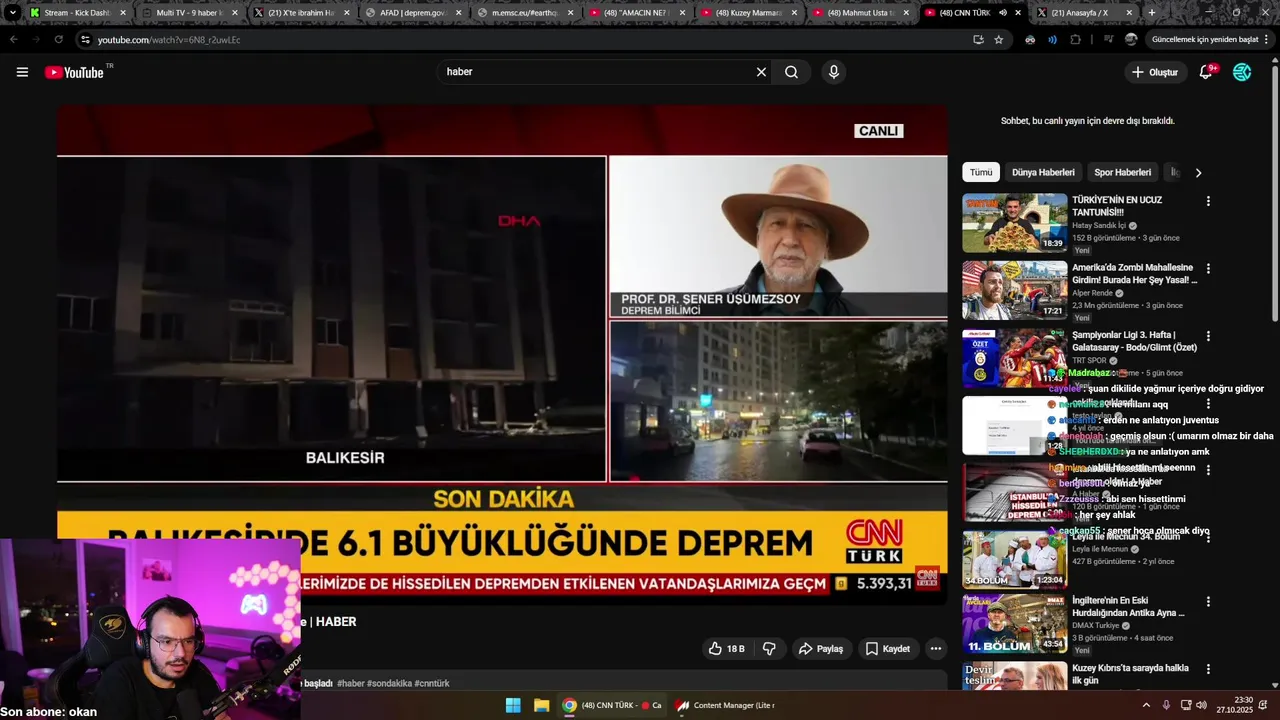Image resolution: width=1280 pixels, height=720 pixels.
Task: Switch to Stream - Kick Dashboard tab
Action: (78, 13)
